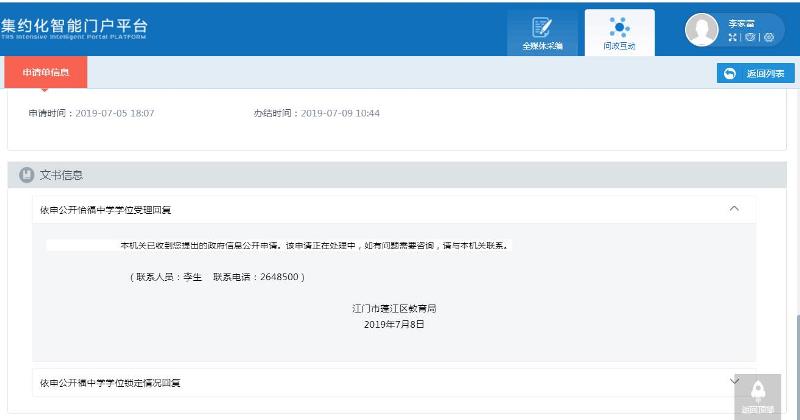Select the 问政互动 module tab
The width and height of the screenshot is (800, 420).
click(619, 33)
